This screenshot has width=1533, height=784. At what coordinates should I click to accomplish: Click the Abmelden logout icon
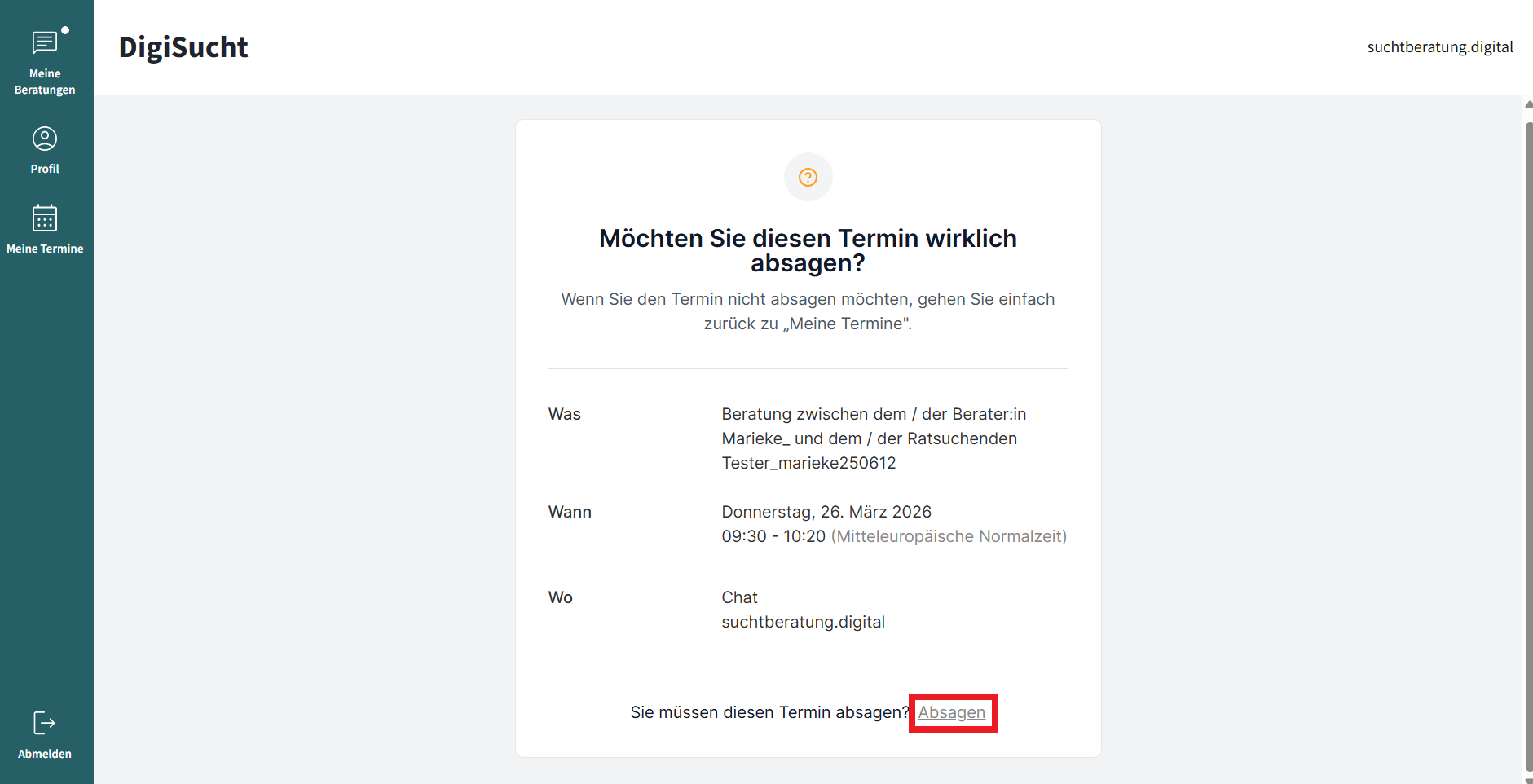click(44, 723)
